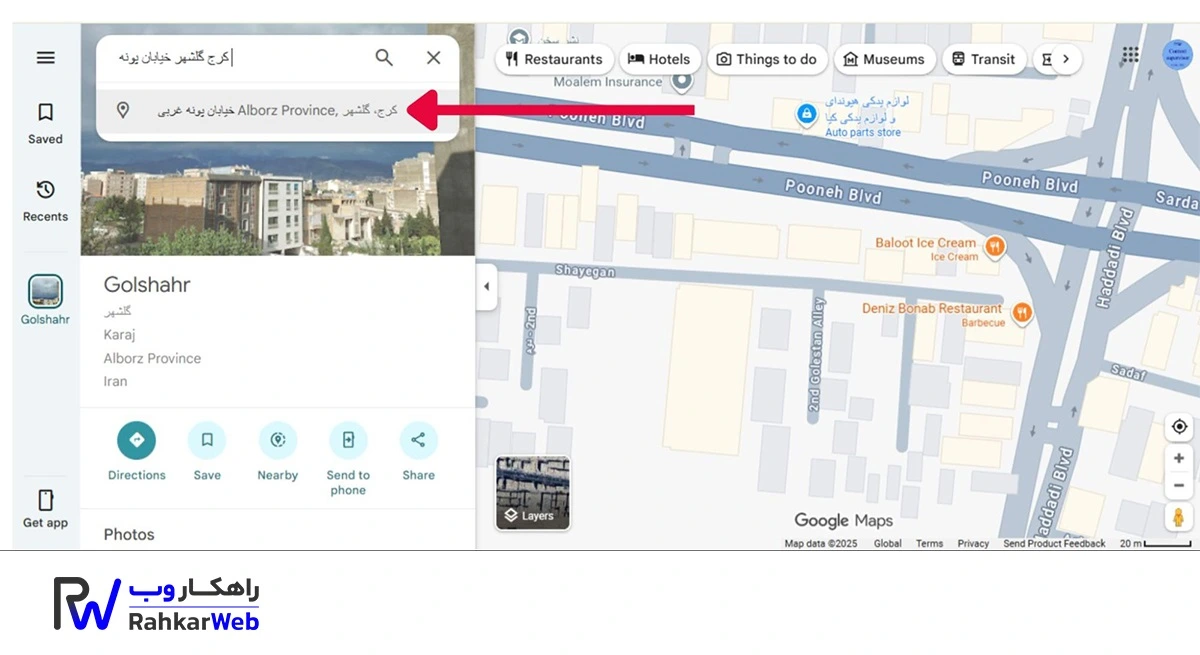Open the Google account avatar
1200x655 pixels.
pyautogui.click(x=1177, y=54)
